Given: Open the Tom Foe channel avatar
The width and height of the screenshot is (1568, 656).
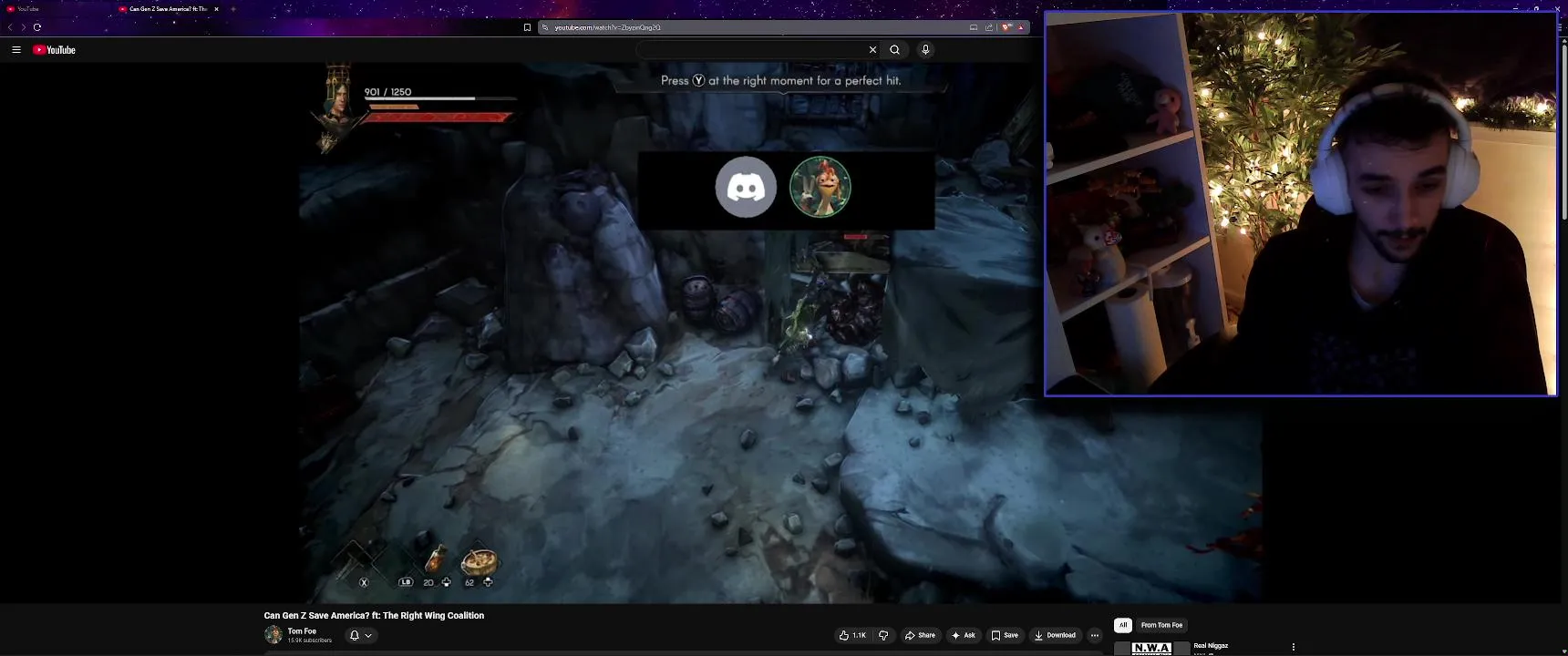Looking at the screenshot, I should pos(273,635).
